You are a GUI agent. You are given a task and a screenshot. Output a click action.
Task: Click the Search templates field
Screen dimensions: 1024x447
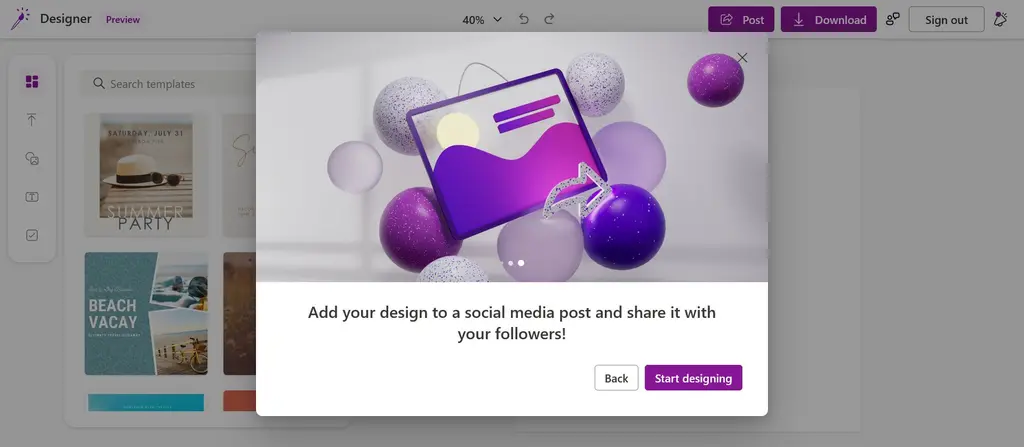click(170, 84)
